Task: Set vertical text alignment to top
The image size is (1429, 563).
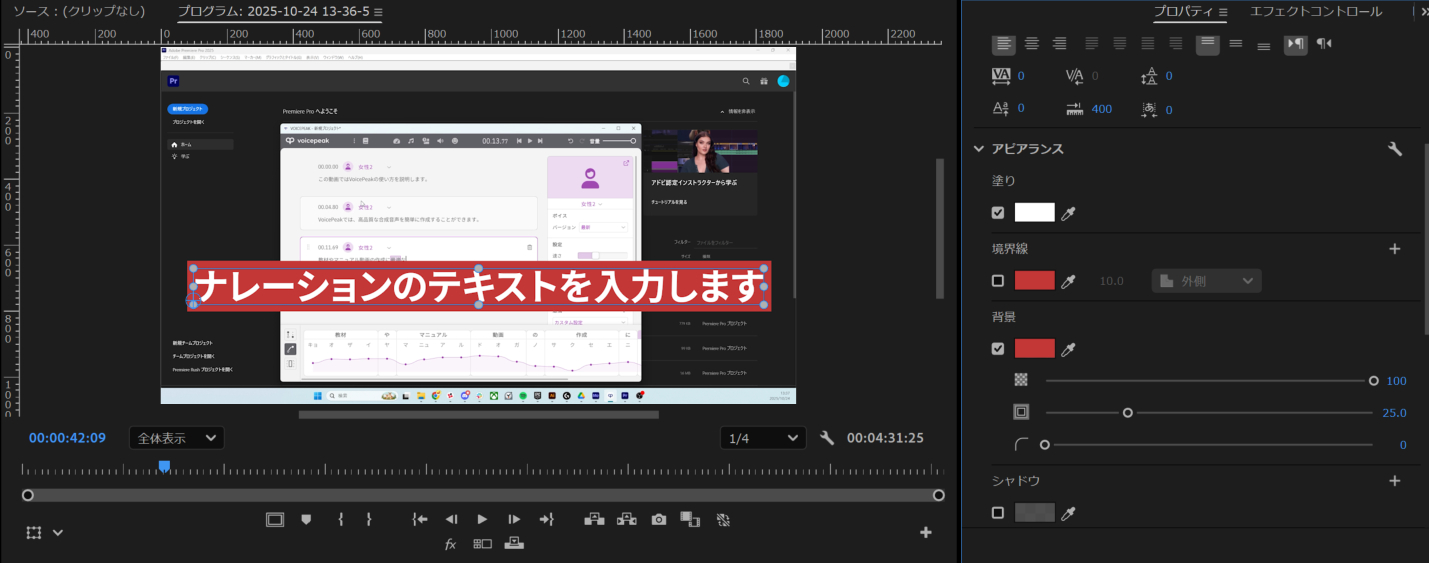Action: pos(1208,44)
